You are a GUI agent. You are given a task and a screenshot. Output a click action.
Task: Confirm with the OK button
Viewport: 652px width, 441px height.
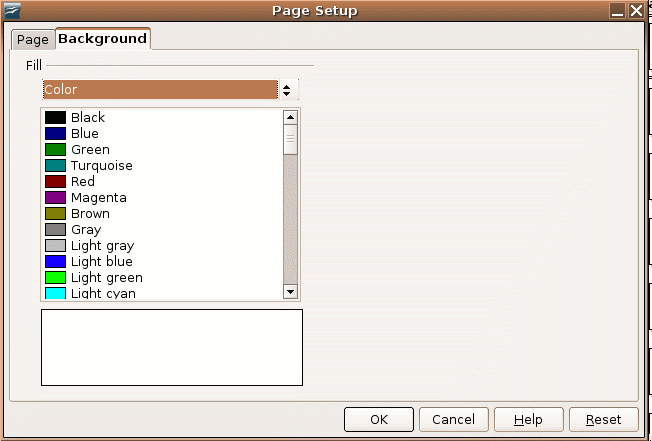click(379, 419)
